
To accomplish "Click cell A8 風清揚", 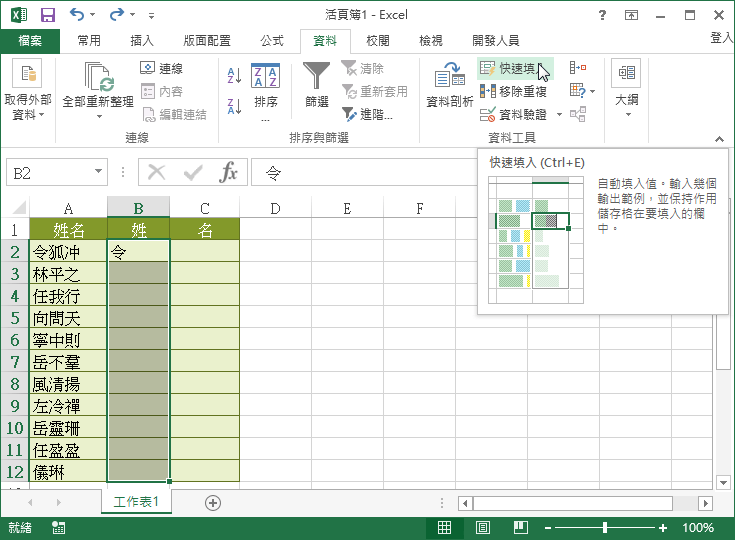I will pyautogui.click(x=68, y=384).
